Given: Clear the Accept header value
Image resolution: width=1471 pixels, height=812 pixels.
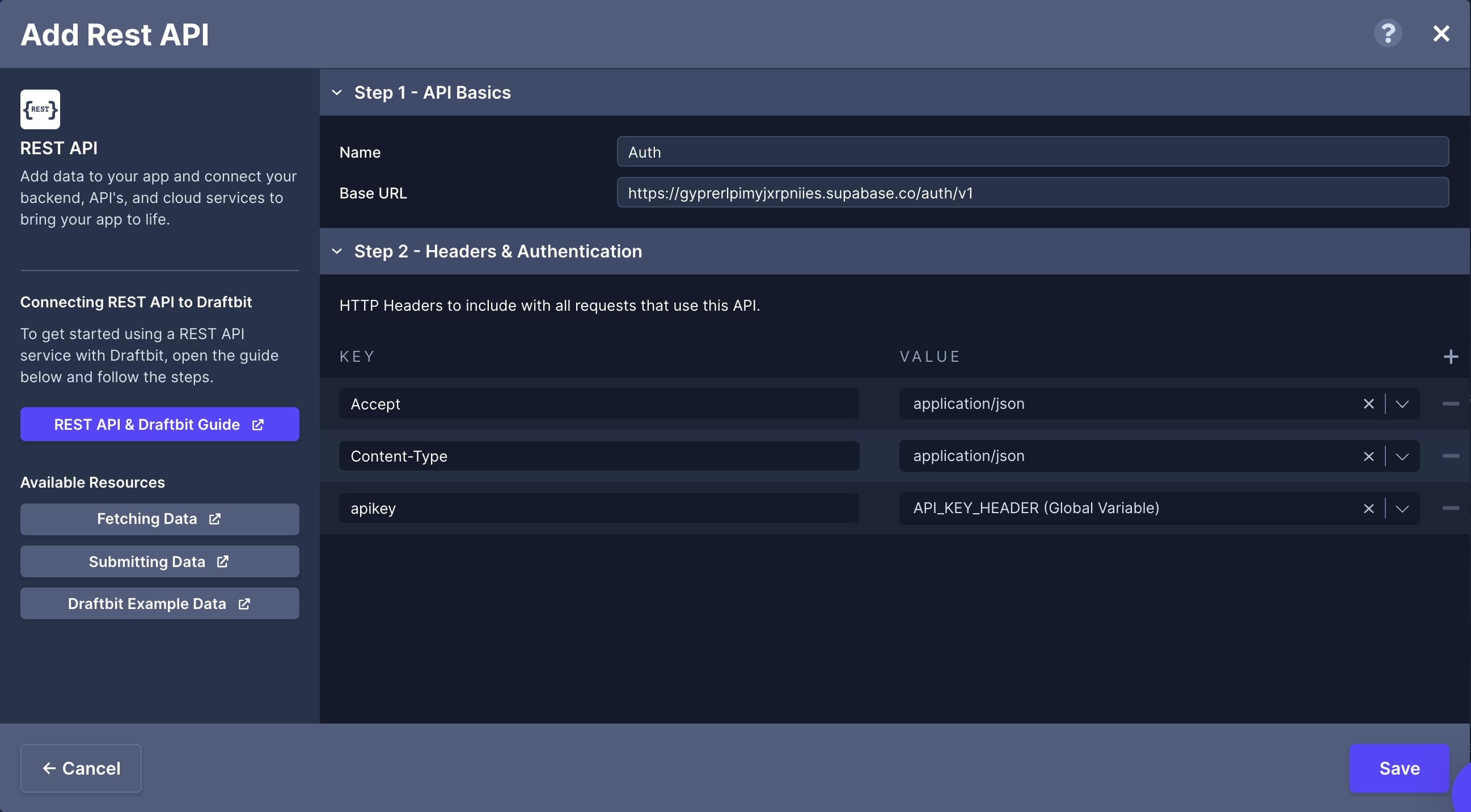Looking at the screenshot, I should 1368,404.
